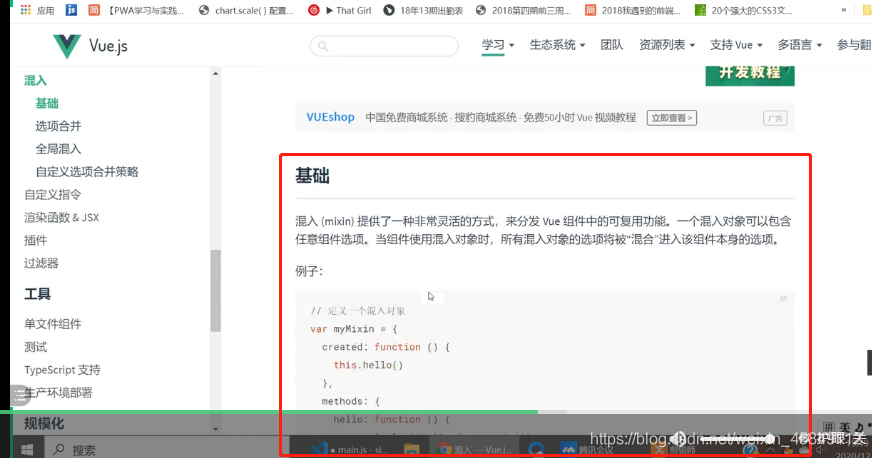
Task: Open 插件 in the sidebar
Action: pos(35,240)
